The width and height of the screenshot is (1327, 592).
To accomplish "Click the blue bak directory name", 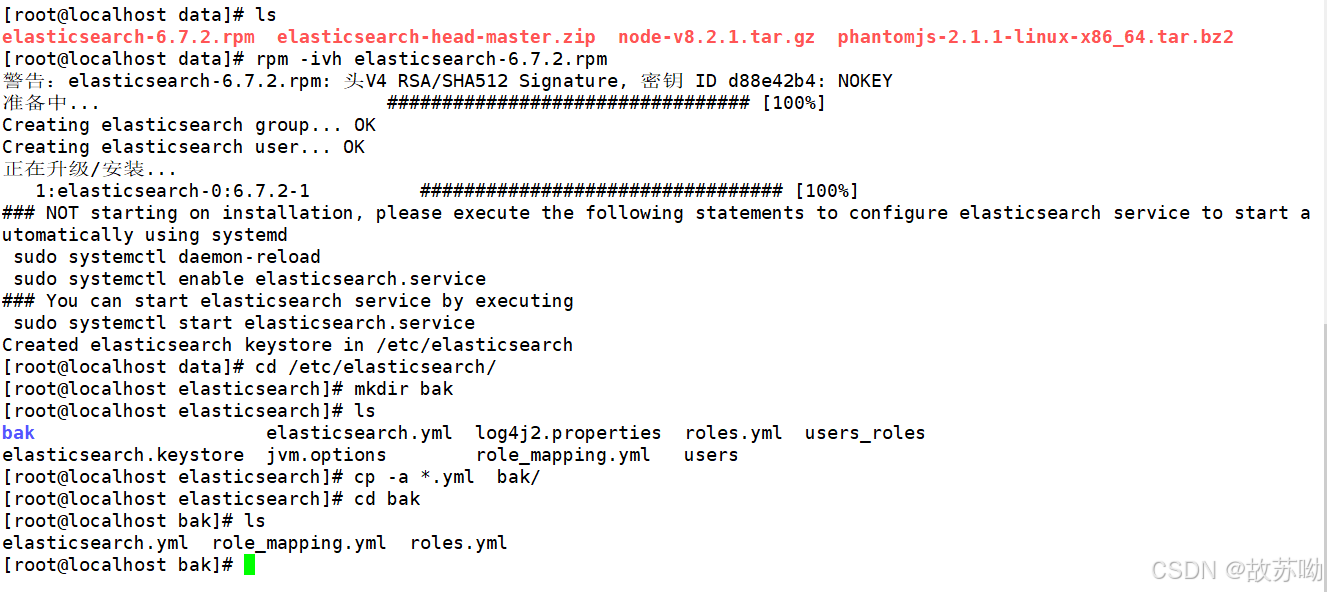I will click(x=18, y=433).
